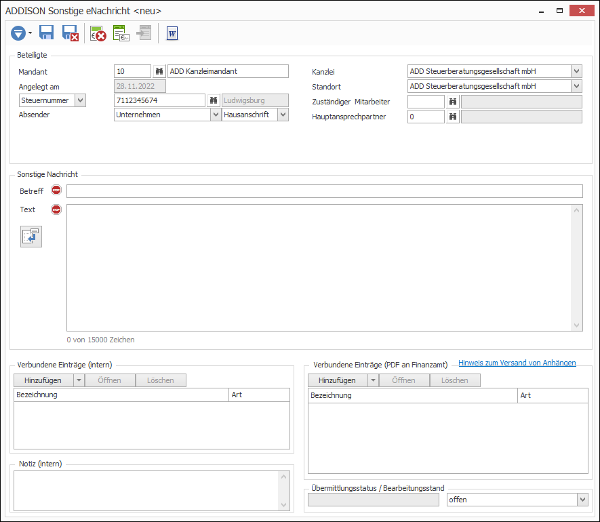
Task: Click the save-and-close floppy icon with red X
Action: tap(70, 33)
